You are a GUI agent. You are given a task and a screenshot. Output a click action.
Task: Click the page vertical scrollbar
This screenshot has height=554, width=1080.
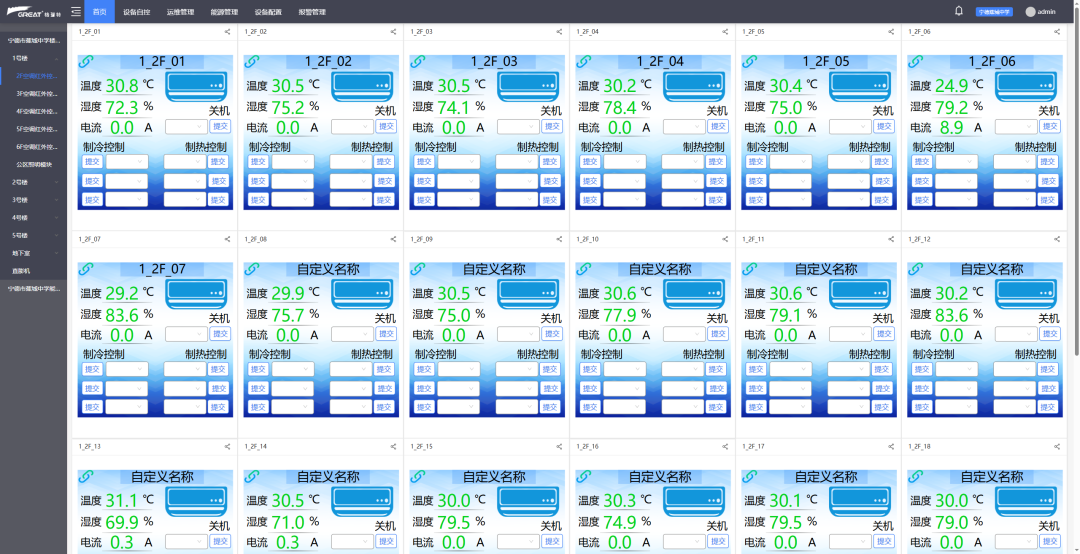1076,200
